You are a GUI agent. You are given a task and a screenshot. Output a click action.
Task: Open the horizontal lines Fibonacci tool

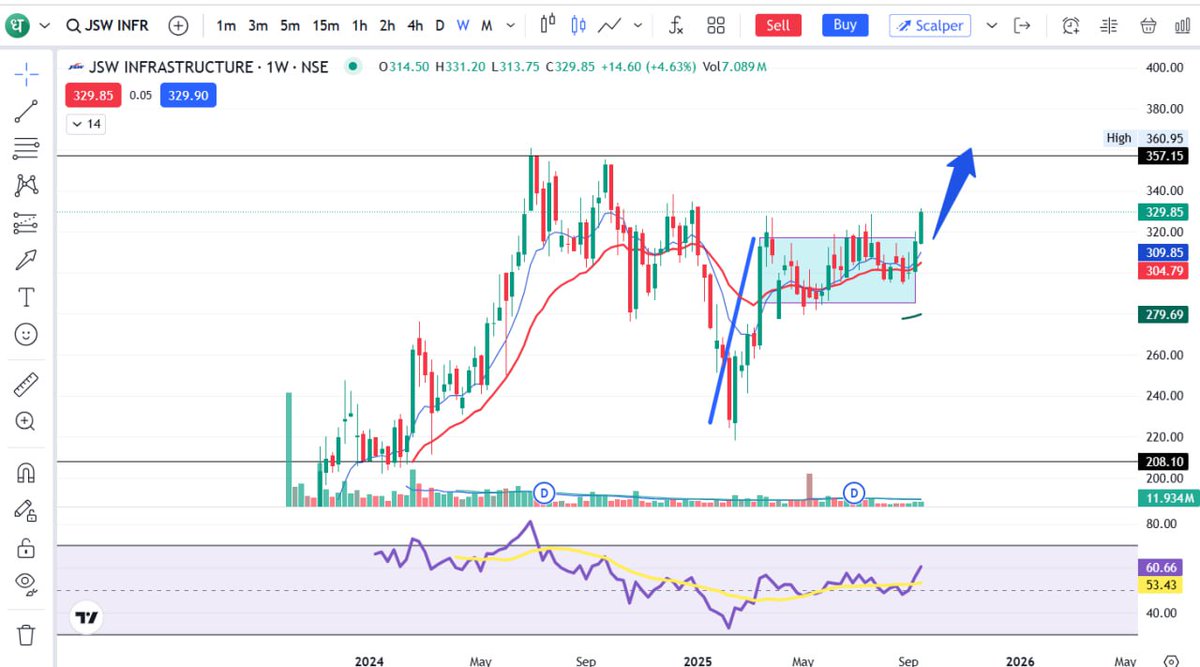coord(26,148)
